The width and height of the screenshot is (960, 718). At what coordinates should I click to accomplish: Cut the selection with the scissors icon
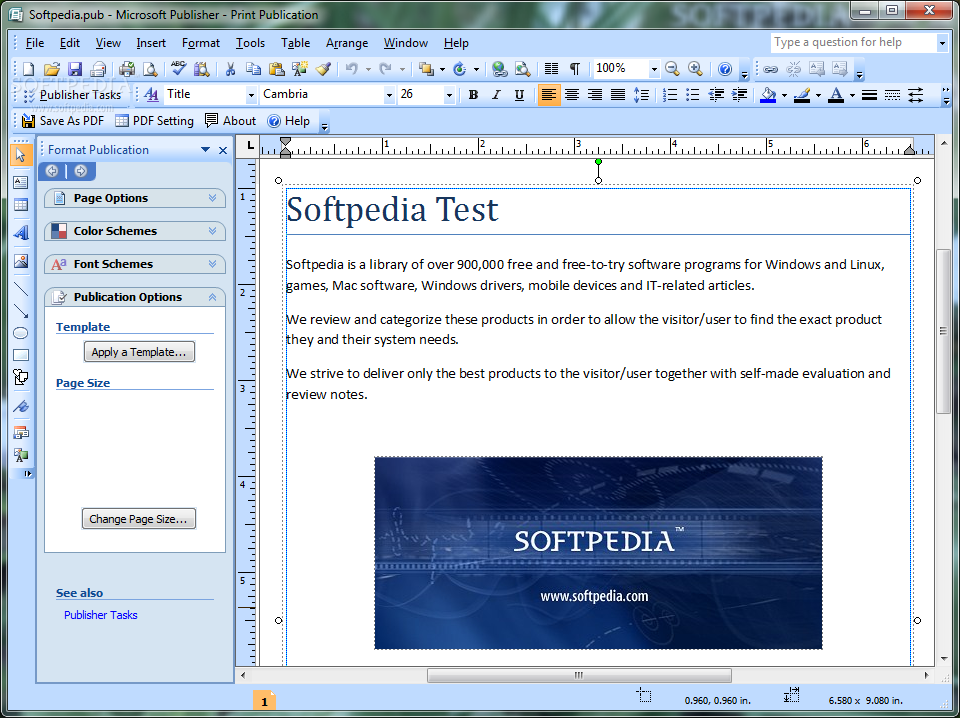tap(230, 69)
